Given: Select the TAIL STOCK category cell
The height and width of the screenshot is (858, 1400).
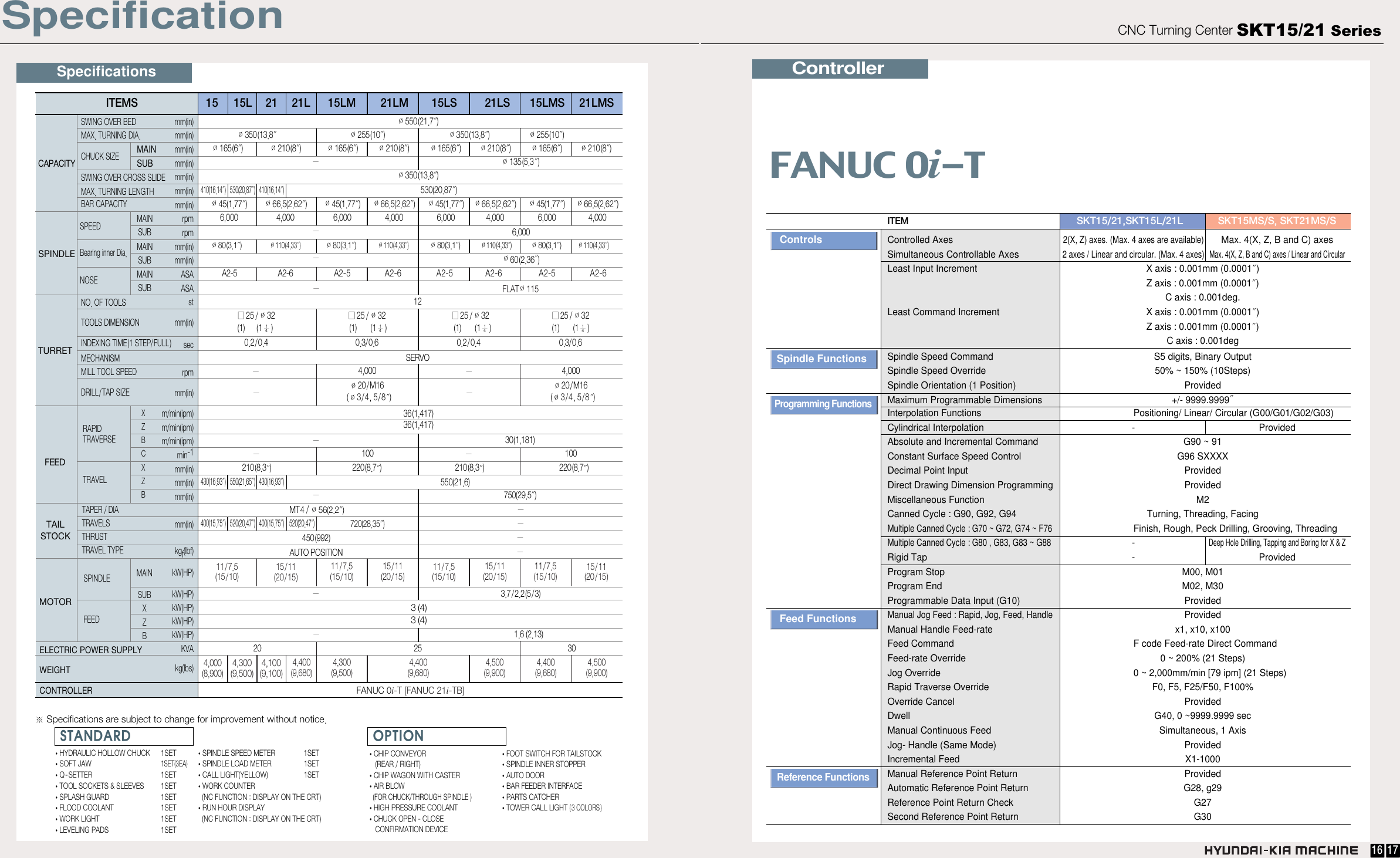Looking at the screenshot, I should [x=55, y=531].
